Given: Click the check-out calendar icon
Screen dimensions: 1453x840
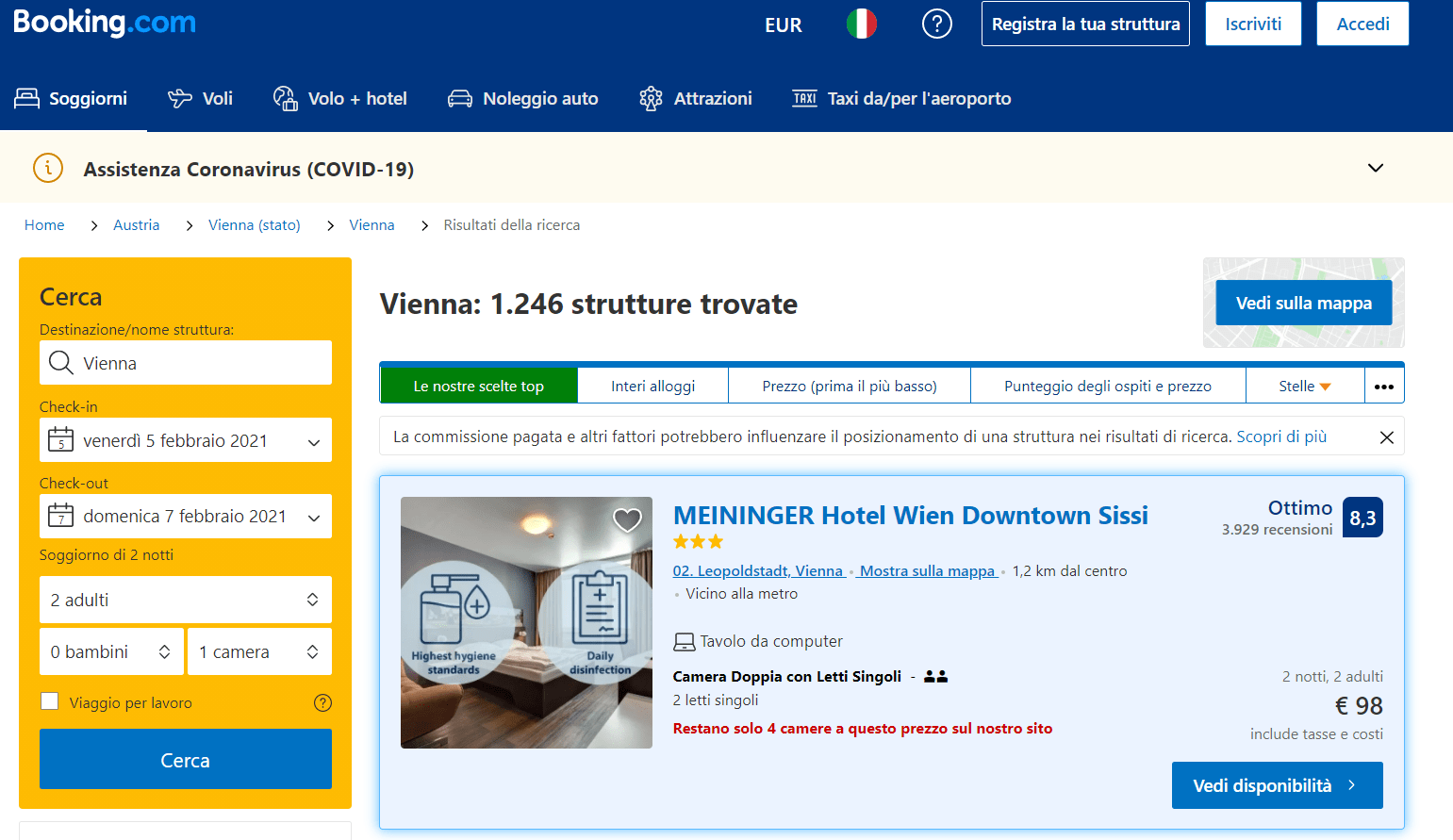Looking at the screenshot, I should tap(60, 516).
